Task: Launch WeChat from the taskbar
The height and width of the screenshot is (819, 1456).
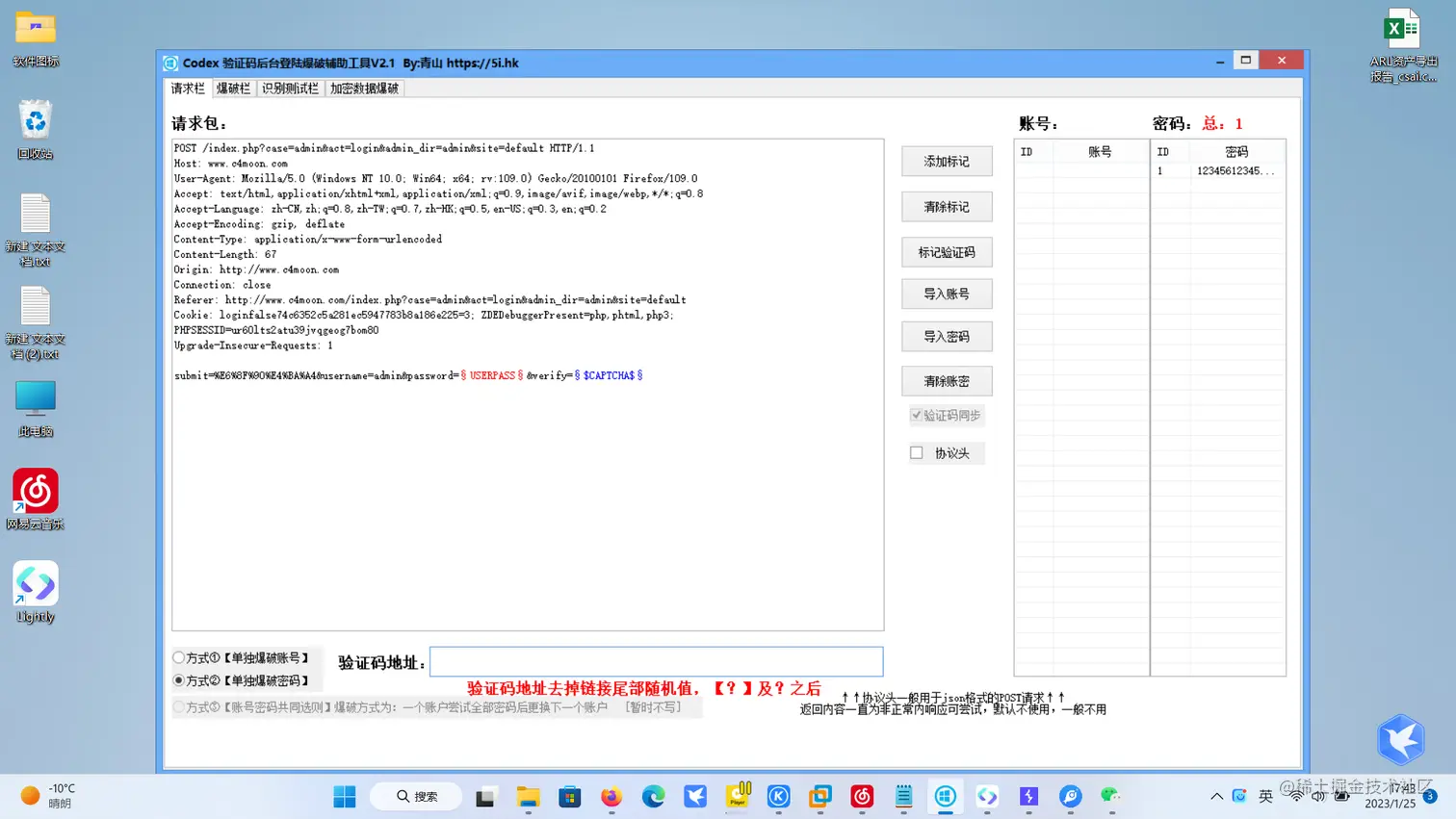Action: click(1109, 796)
